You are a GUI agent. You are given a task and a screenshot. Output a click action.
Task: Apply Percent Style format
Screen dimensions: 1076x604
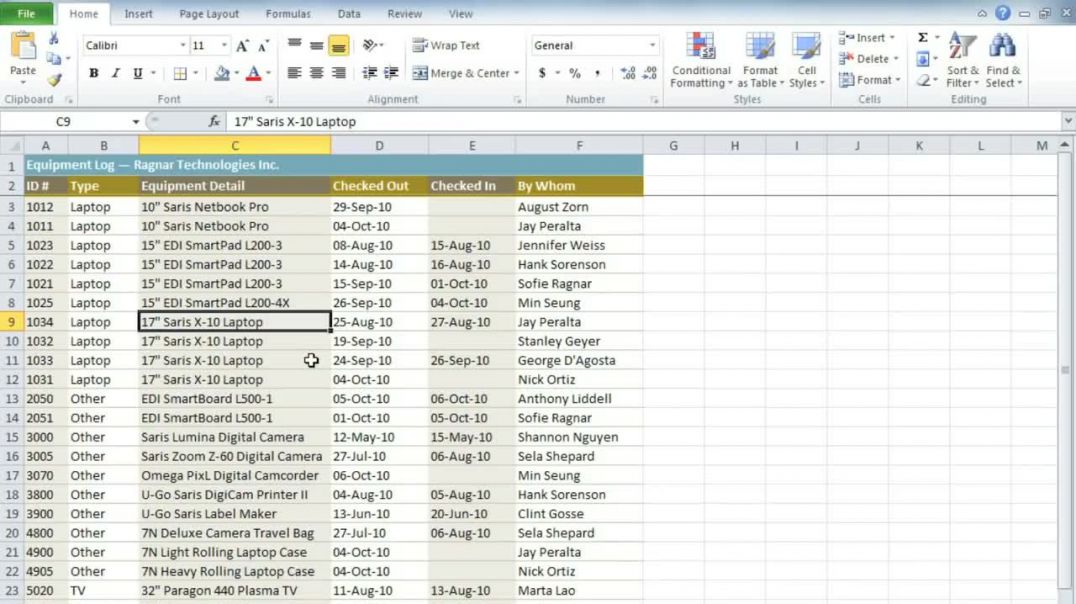575,73
